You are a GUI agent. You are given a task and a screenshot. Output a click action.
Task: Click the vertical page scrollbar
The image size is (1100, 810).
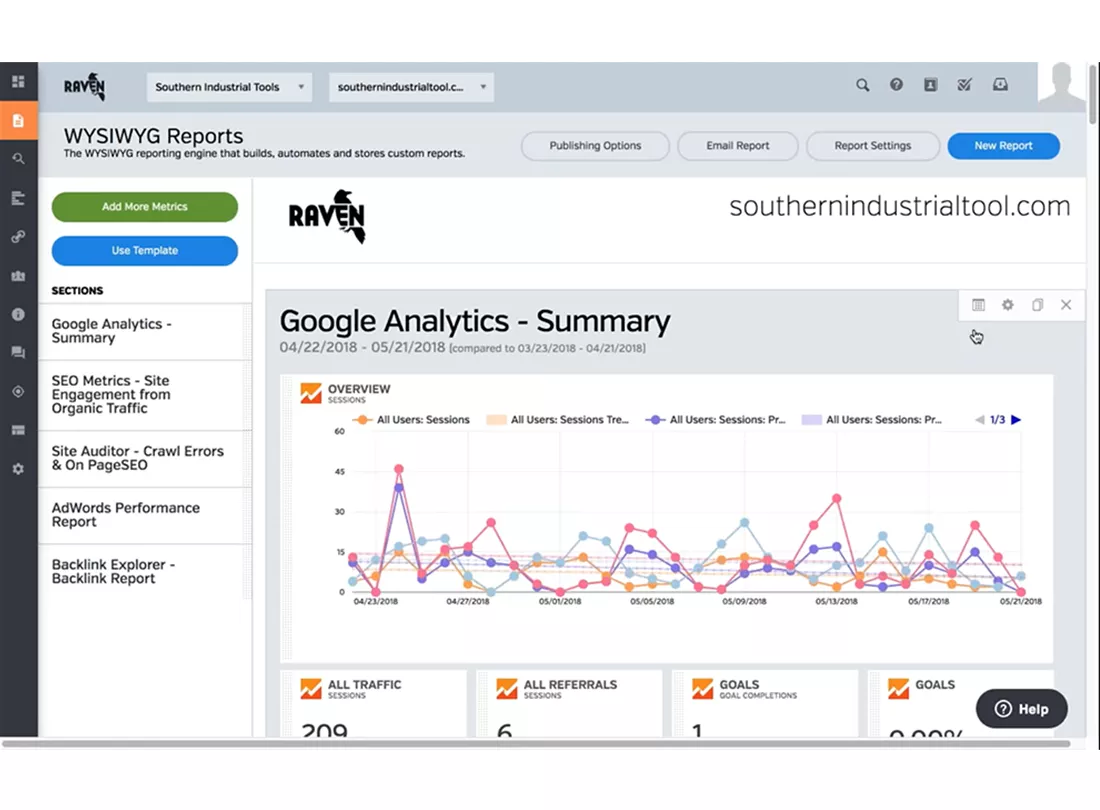tap(1093, 95)
